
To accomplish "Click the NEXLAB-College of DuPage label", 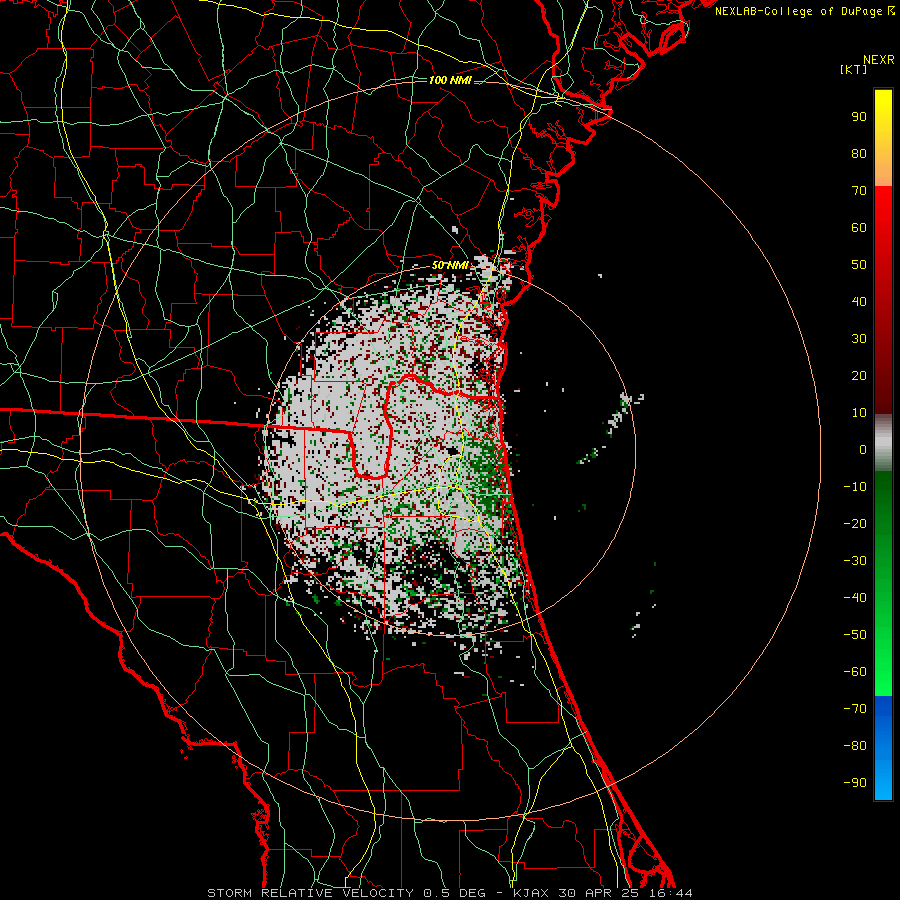I will pyautogui.click(x=804, y=11).
